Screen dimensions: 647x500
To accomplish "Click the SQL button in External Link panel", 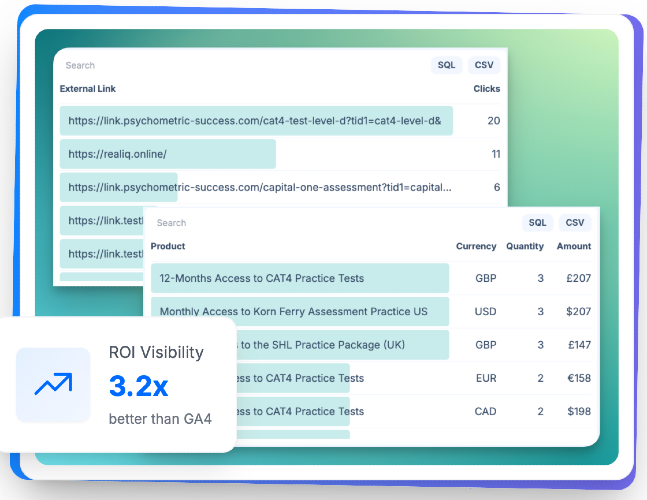I will pyautogui.click(x=446, y=65).
